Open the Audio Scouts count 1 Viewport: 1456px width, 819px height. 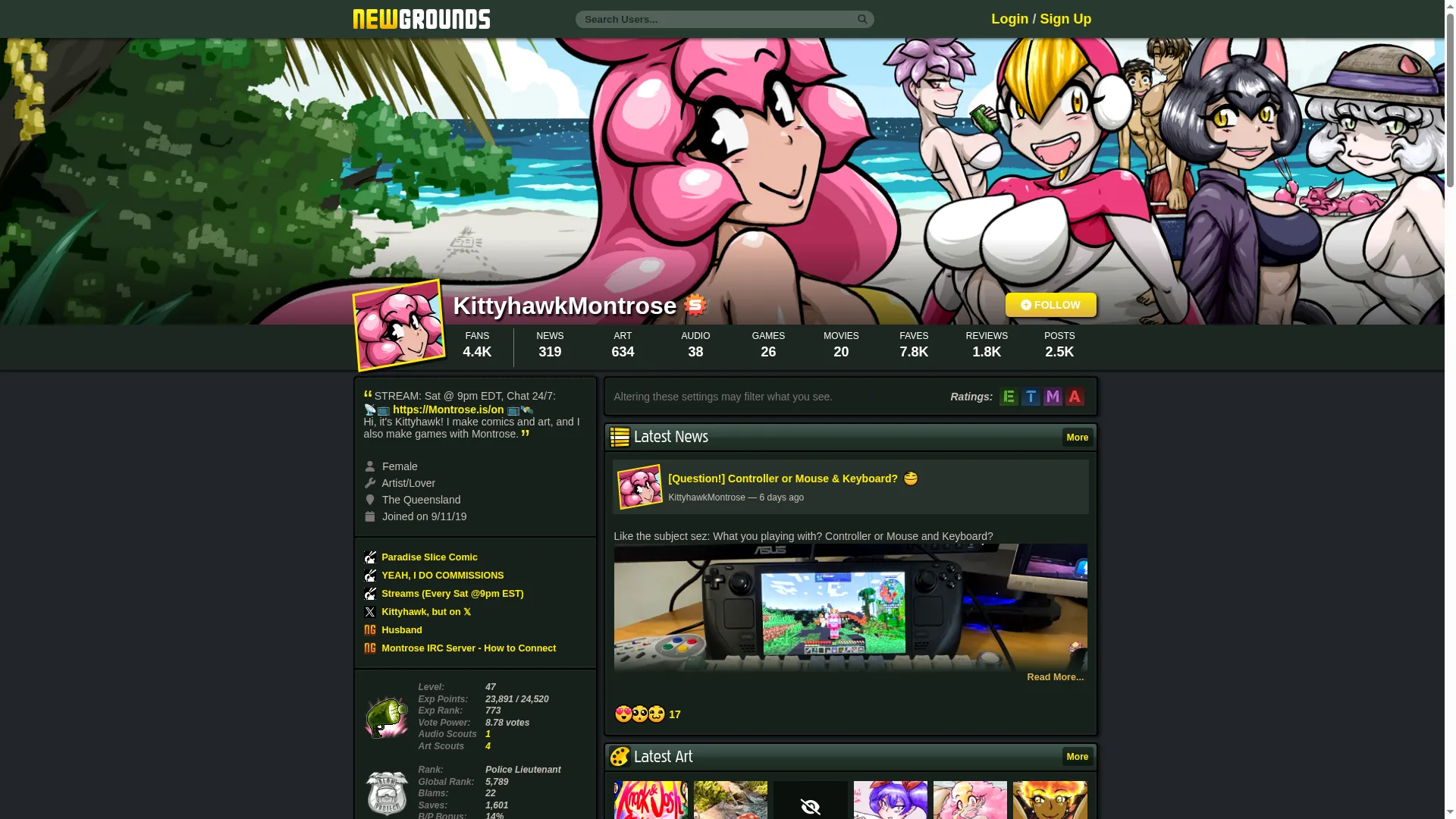(488, 734)
